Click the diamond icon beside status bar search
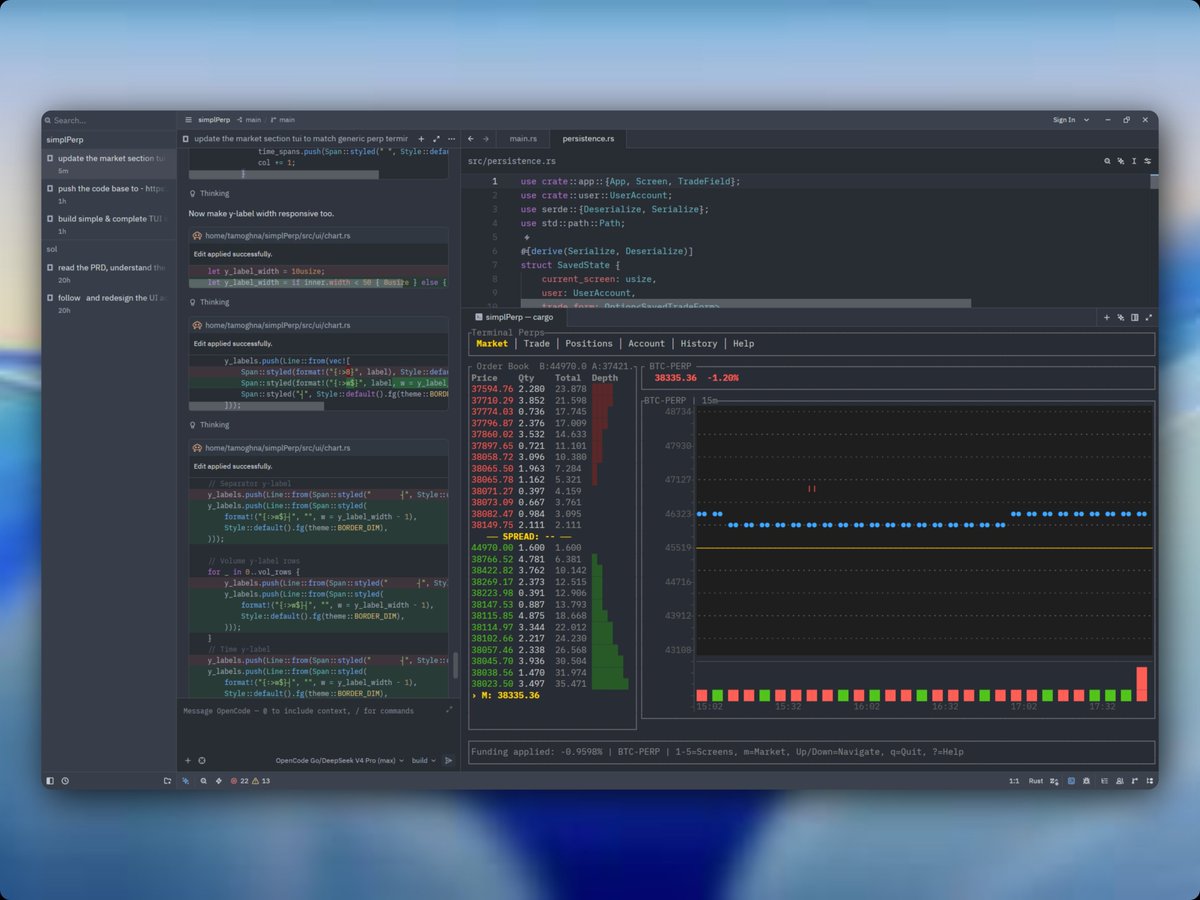 click(x=217, y=780)
